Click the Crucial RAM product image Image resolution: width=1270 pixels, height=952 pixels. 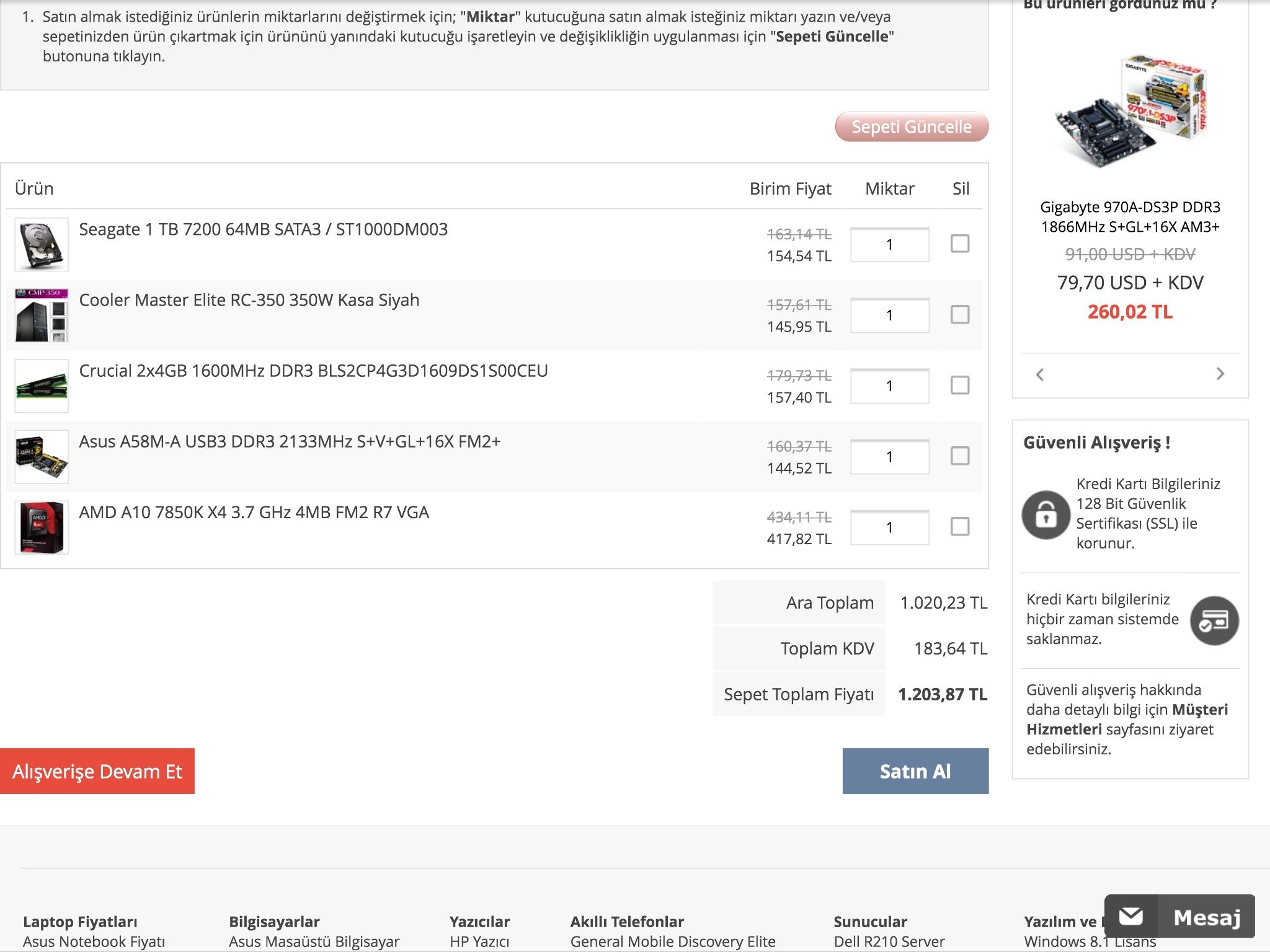click(41, 386)
